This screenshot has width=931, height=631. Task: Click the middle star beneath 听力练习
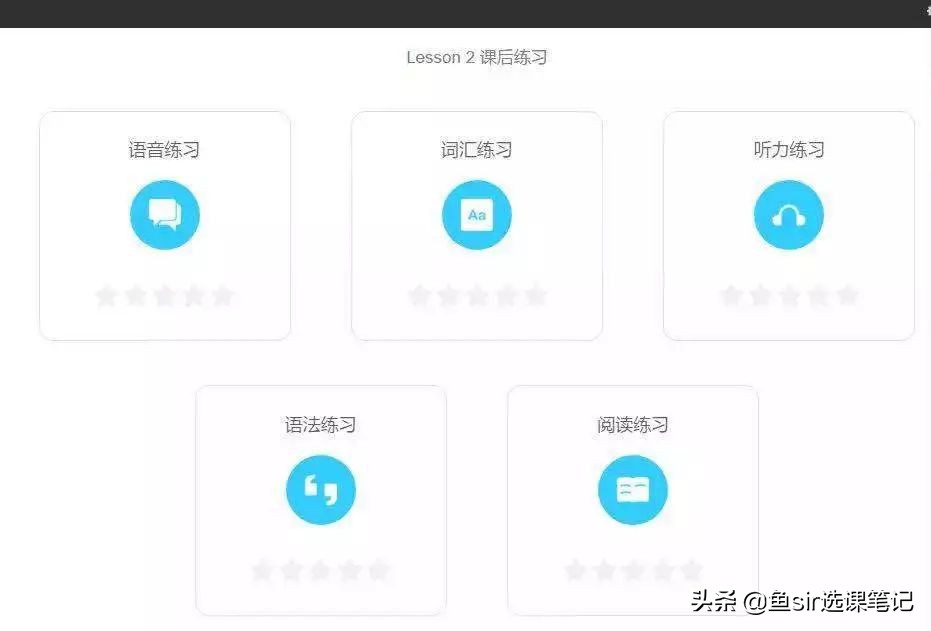(789, 295)
